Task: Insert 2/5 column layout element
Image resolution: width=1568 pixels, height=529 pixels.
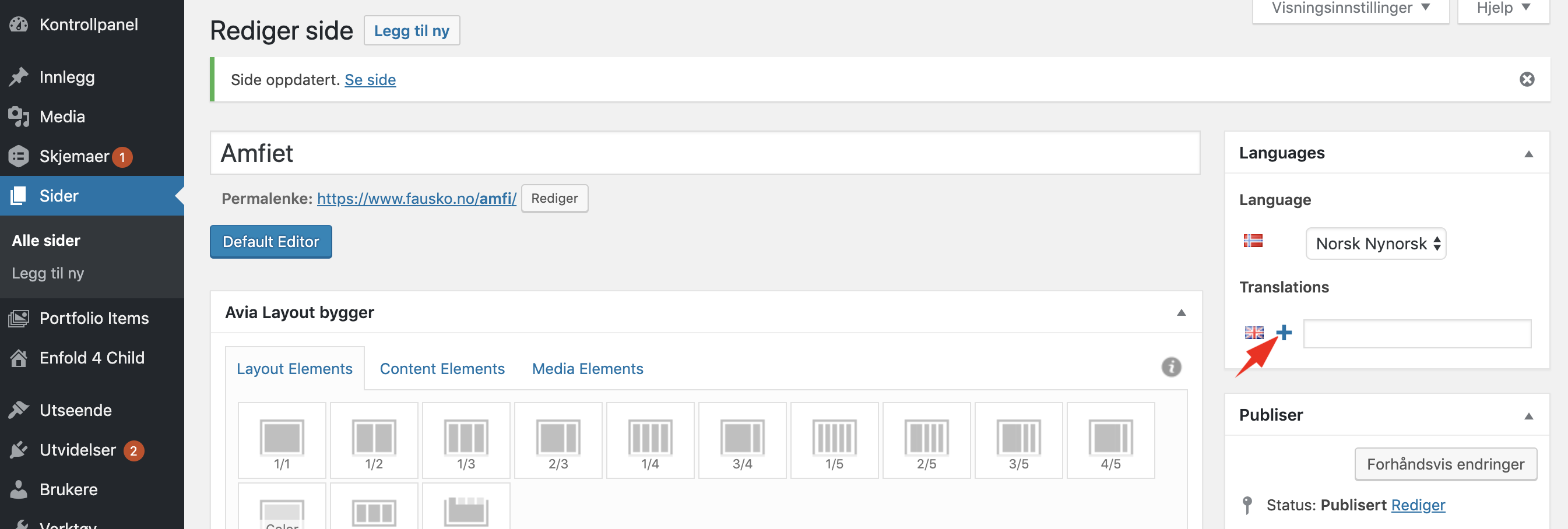Action: coord(926,441)
